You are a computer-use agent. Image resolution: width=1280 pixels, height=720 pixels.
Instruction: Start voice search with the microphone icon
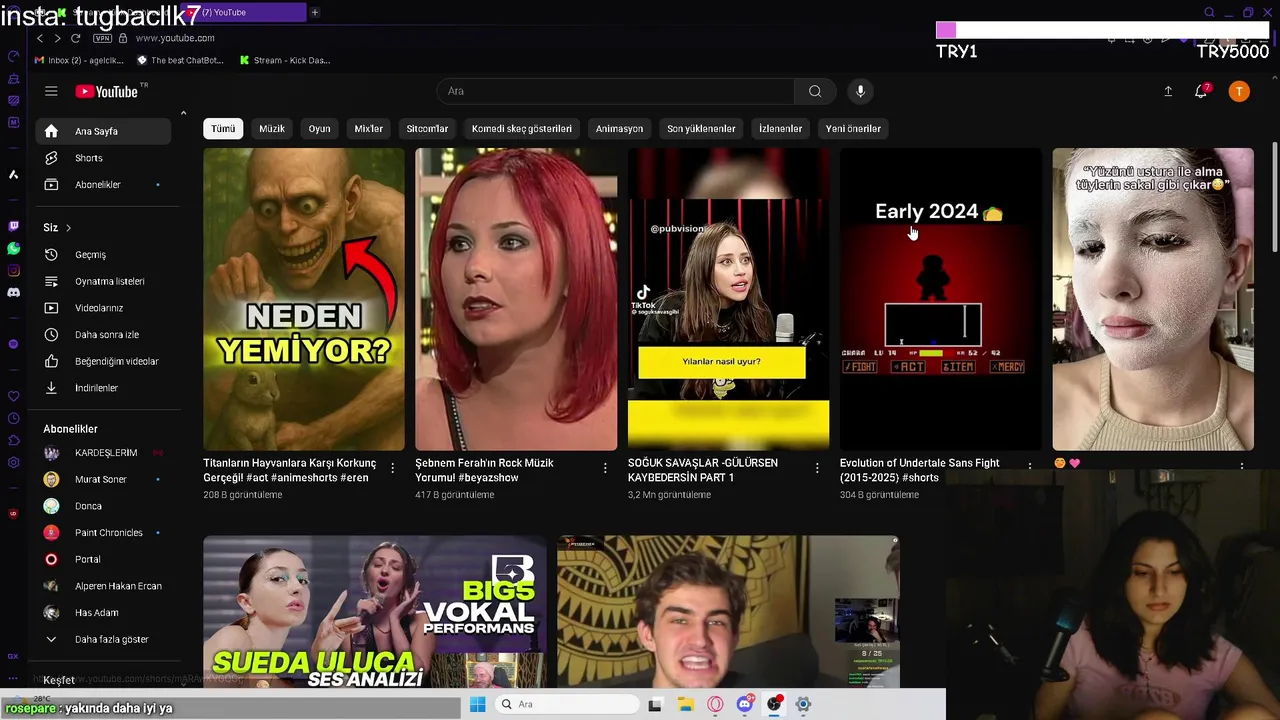860,91
